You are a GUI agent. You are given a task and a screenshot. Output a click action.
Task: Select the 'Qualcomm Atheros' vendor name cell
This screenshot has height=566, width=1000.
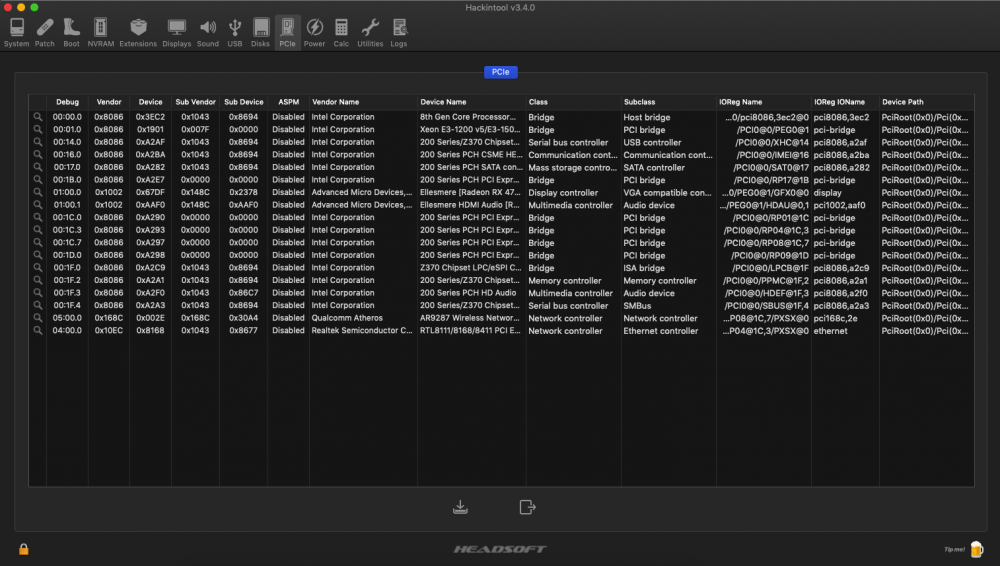point(347,318)
